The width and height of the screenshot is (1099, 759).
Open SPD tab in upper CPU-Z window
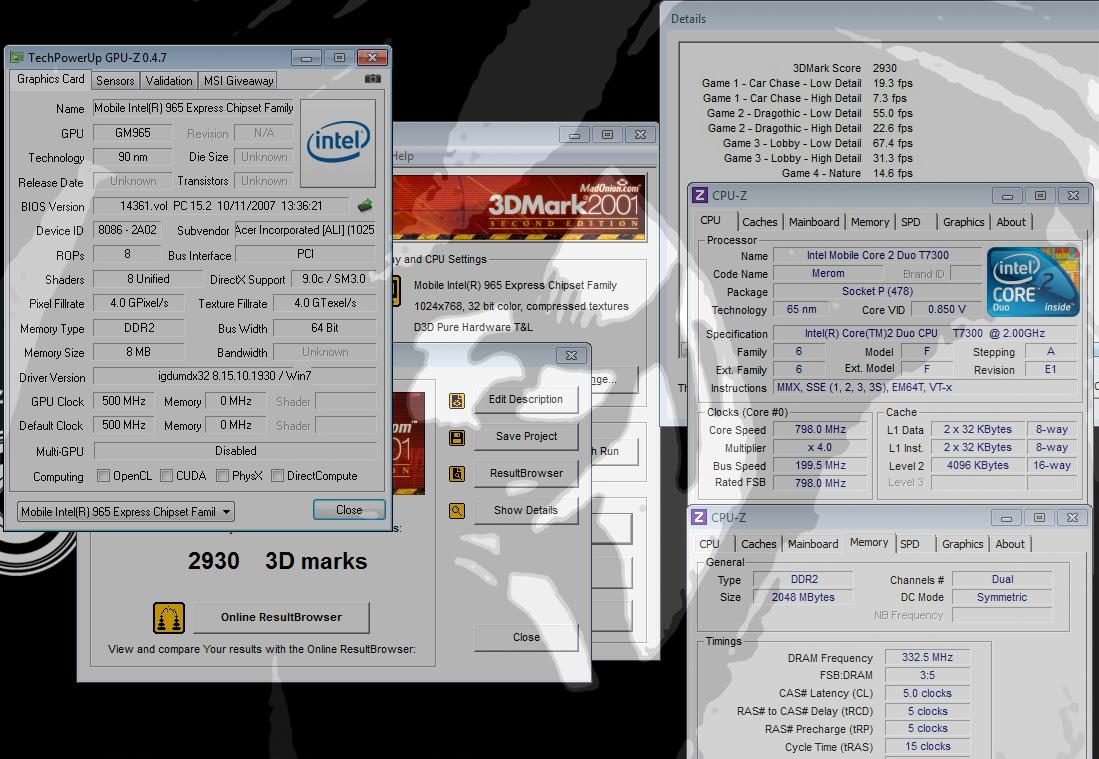point(911,222)
